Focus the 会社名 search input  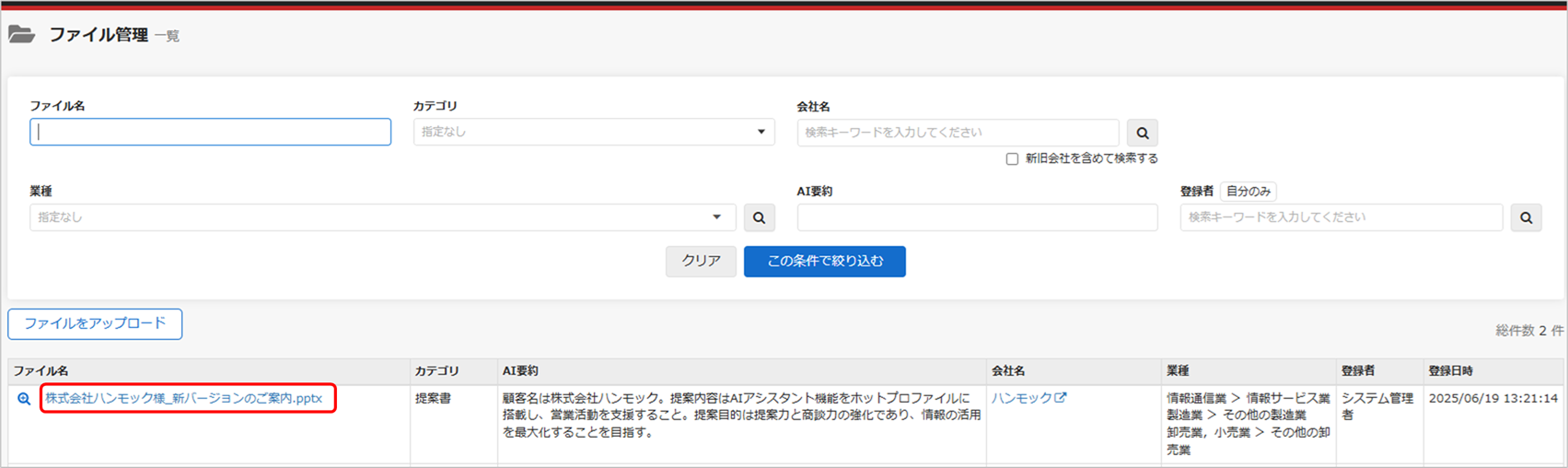(958, 133)
